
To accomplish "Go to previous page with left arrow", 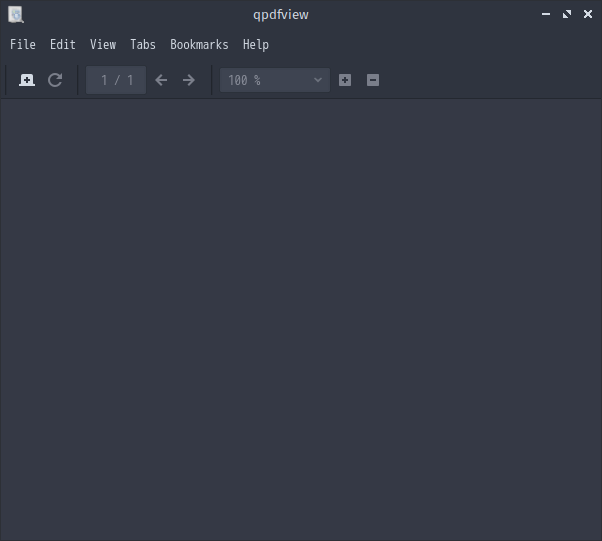I will [161, 80].
